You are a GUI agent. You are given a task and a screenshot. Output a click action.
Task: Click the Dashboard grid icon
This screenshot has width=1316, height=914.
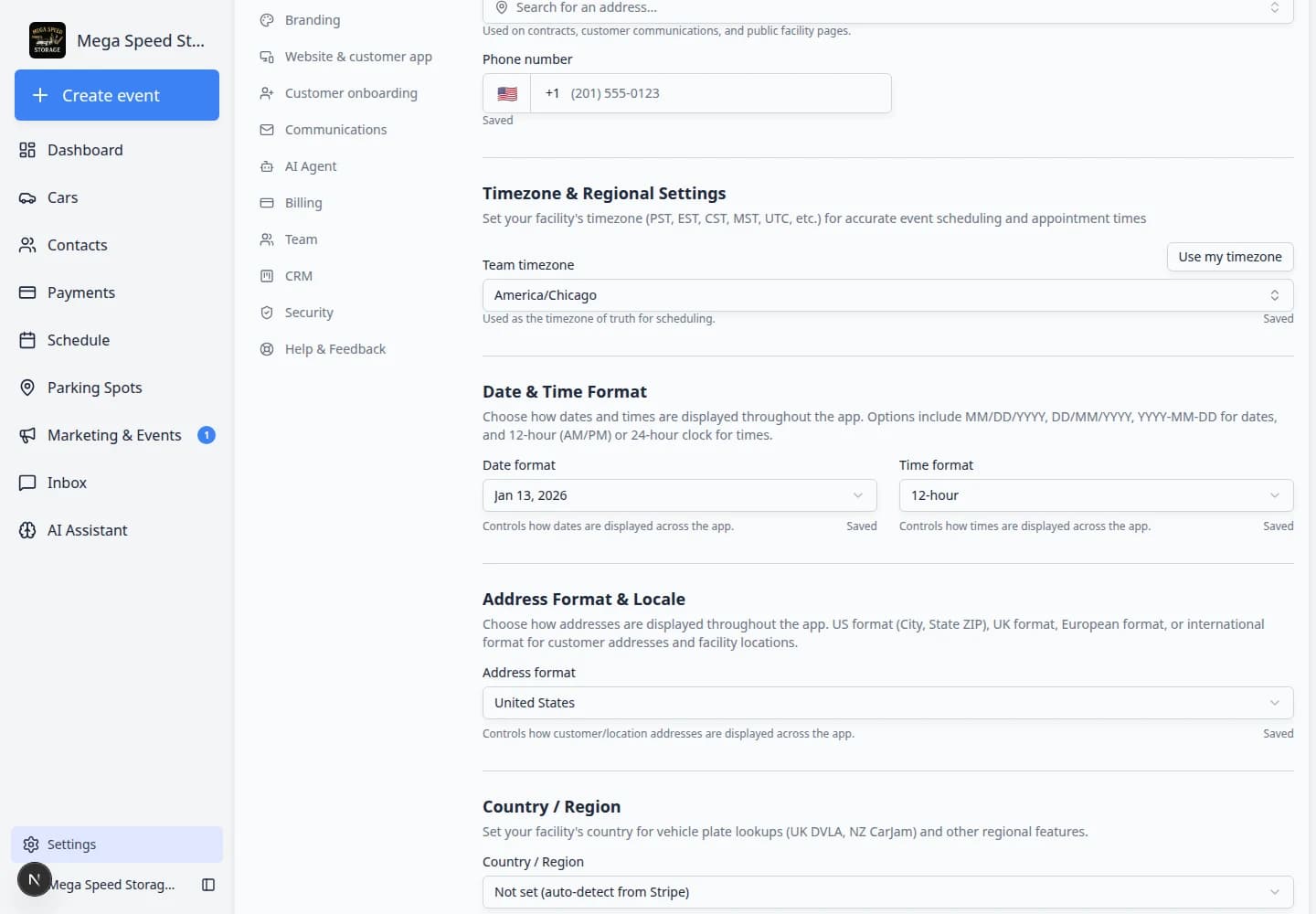click(x=27, y=150)
